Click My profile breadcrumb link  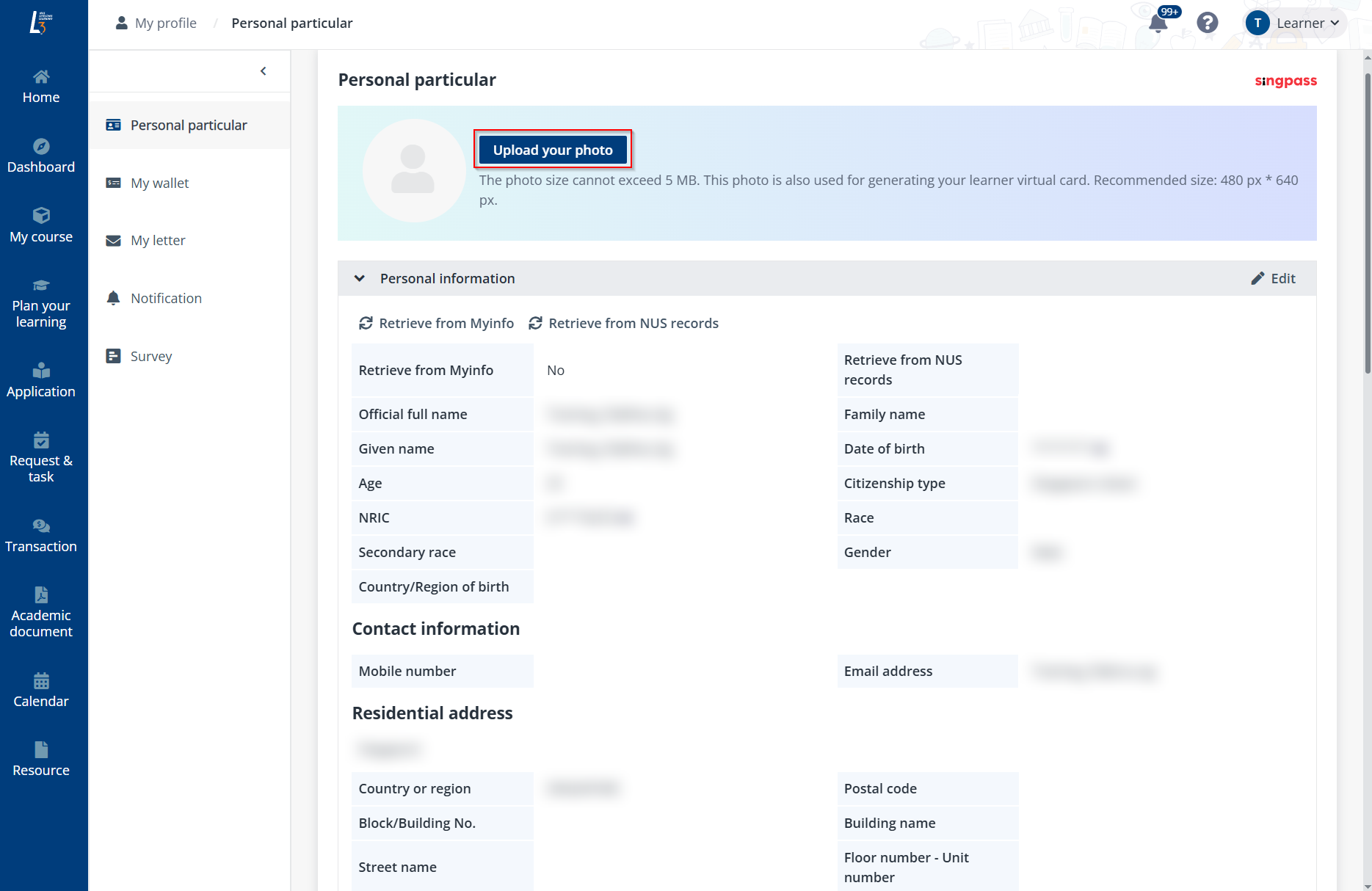[166, 23]
